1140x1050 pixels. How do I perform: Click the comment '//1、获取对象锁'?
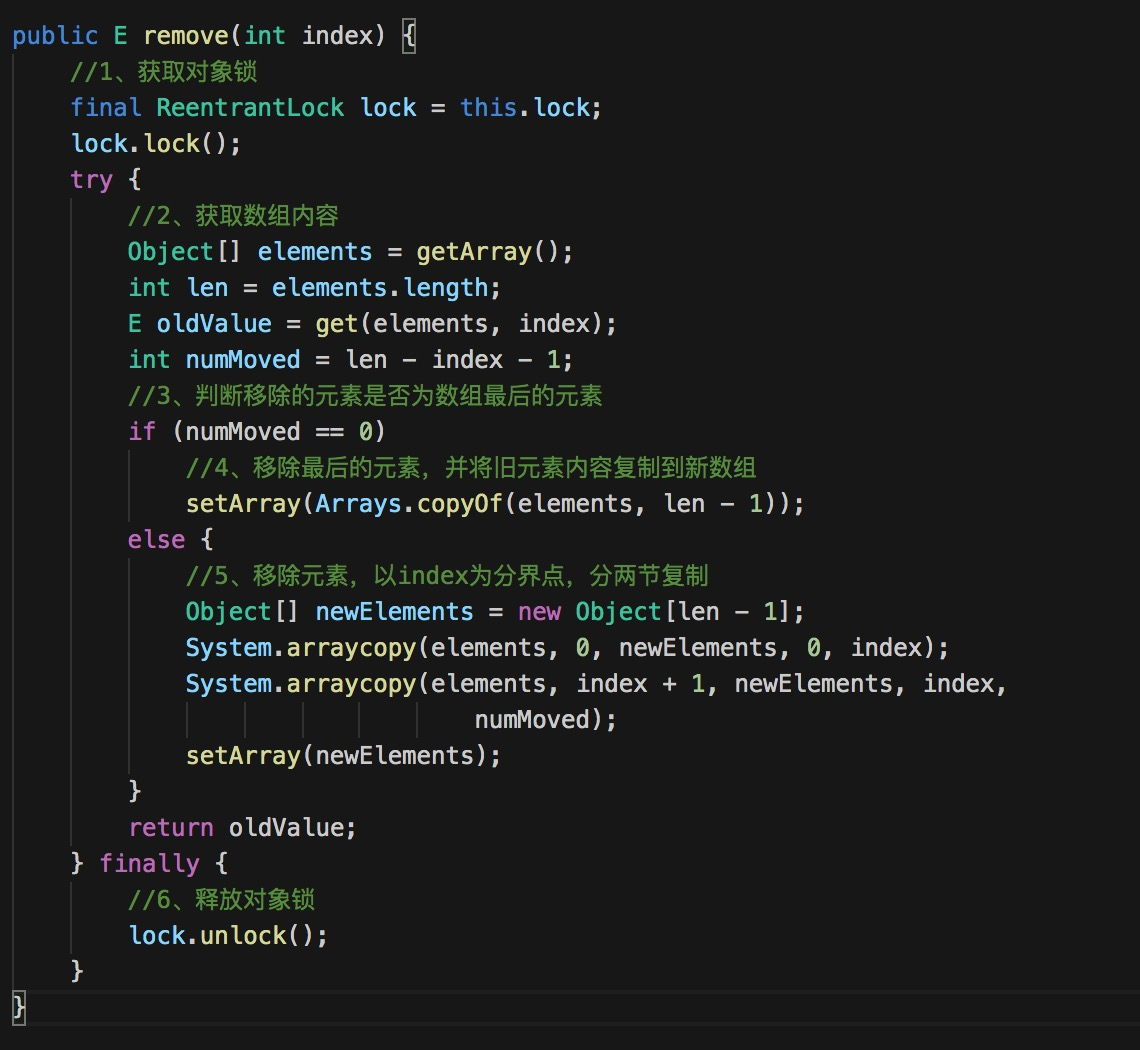(164, 73)
